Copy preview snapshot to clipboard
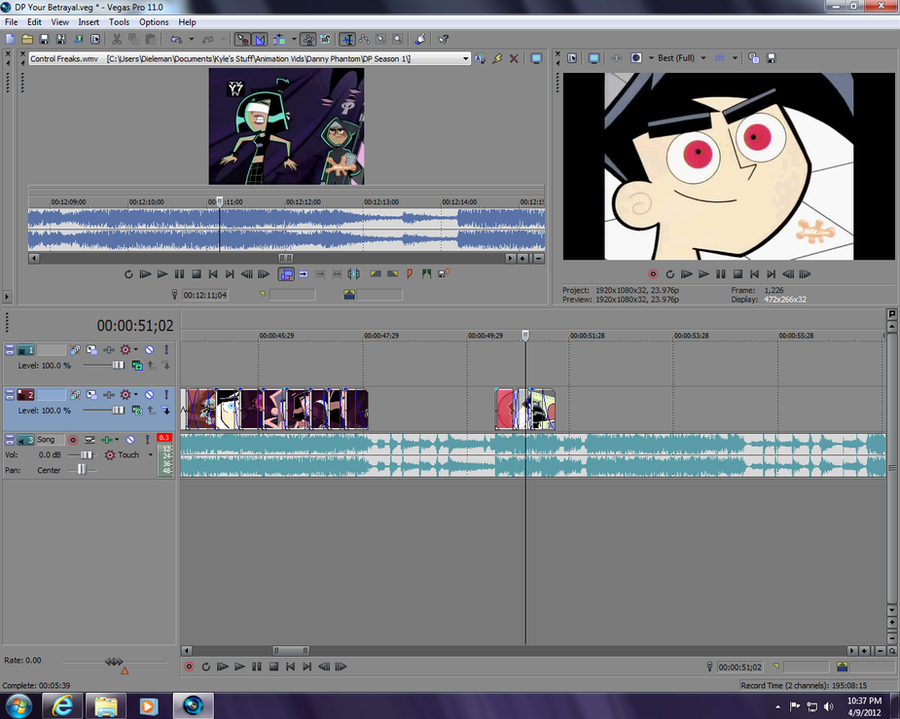This screenshot has width=900, height=719. coord(754,58)
